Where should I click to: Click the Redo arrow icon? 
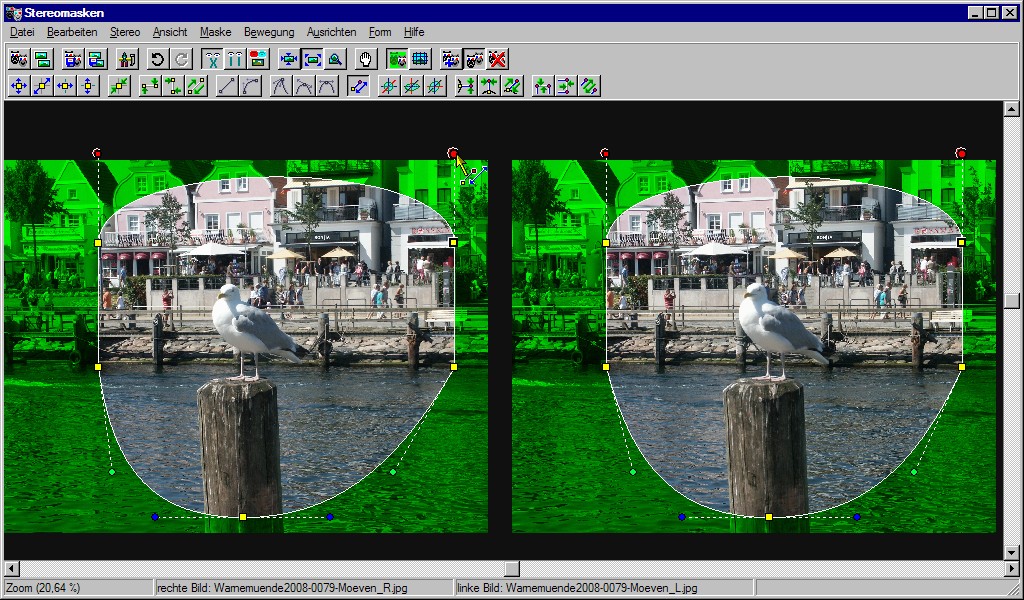(x=181, y=59)
